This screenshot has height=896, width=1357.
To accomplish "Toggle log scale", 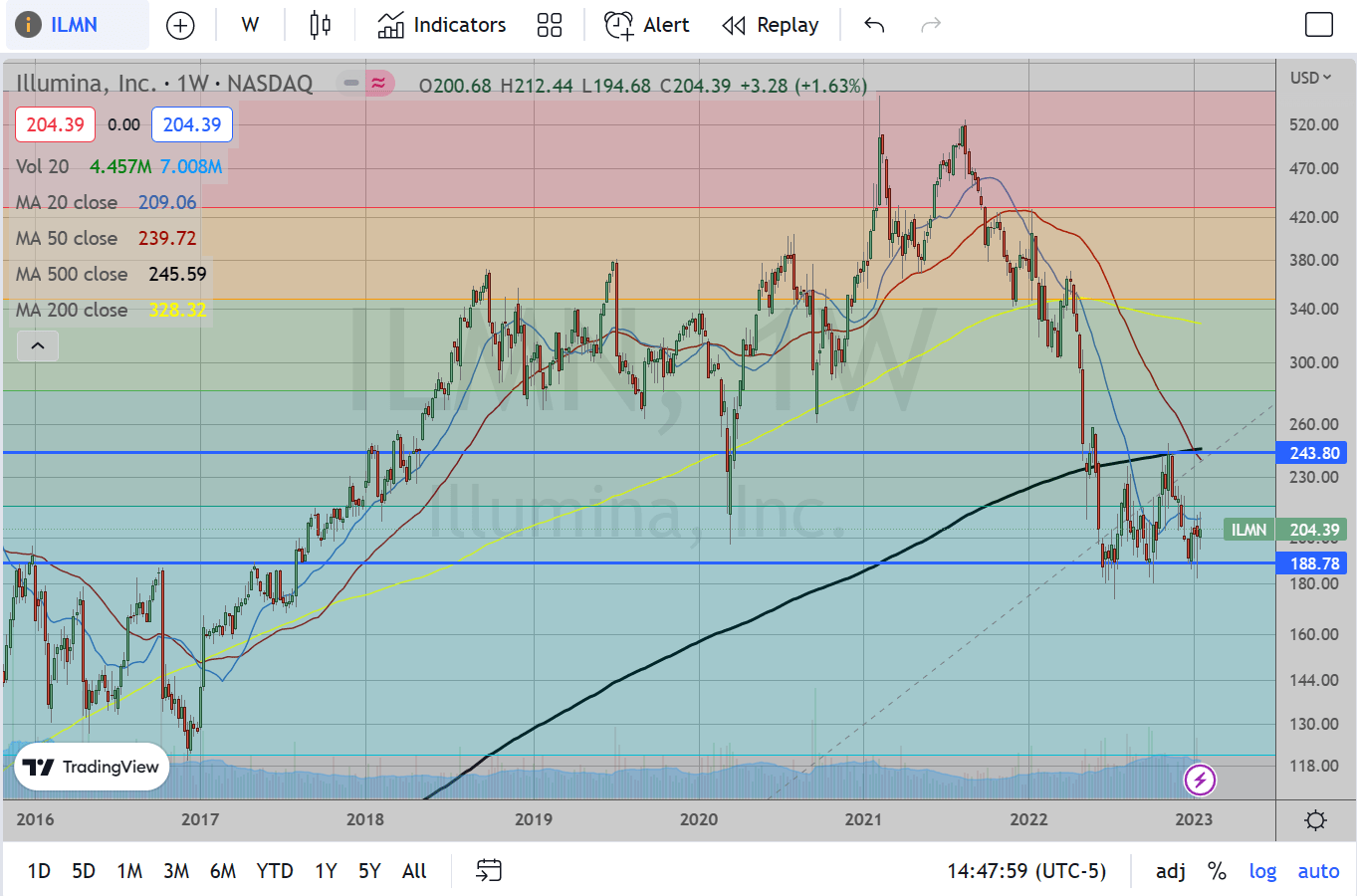I will (x=1262, y=871).
